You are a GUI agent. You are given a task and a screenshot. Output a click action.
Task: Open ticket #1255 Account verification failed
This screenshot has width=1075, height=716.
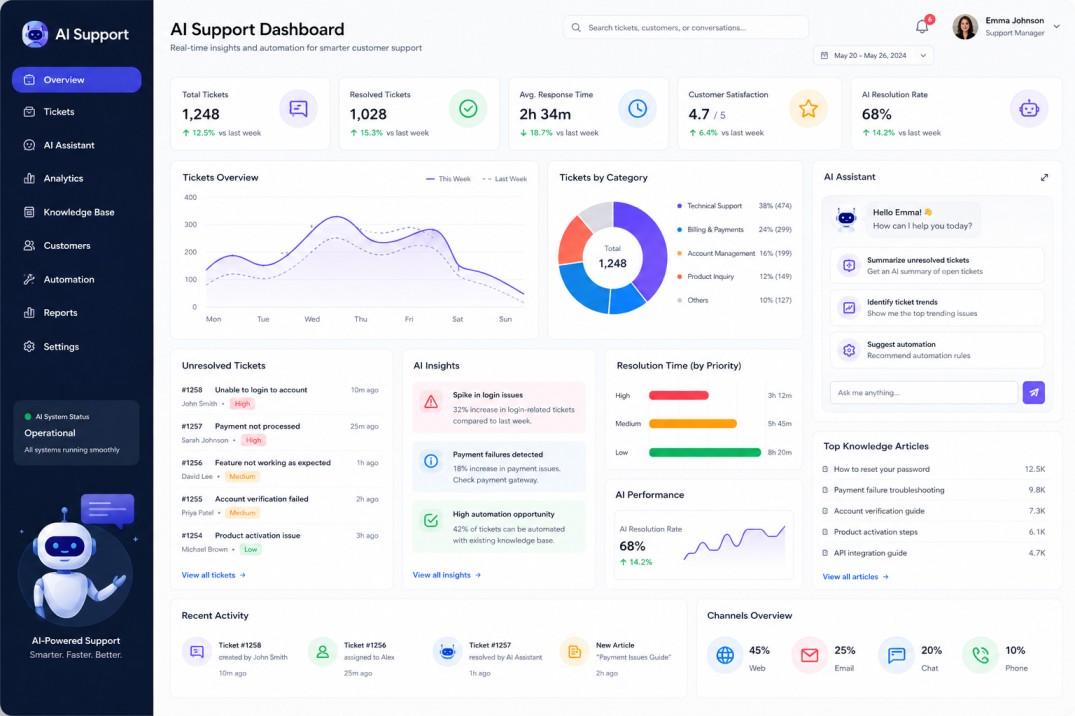280,505
